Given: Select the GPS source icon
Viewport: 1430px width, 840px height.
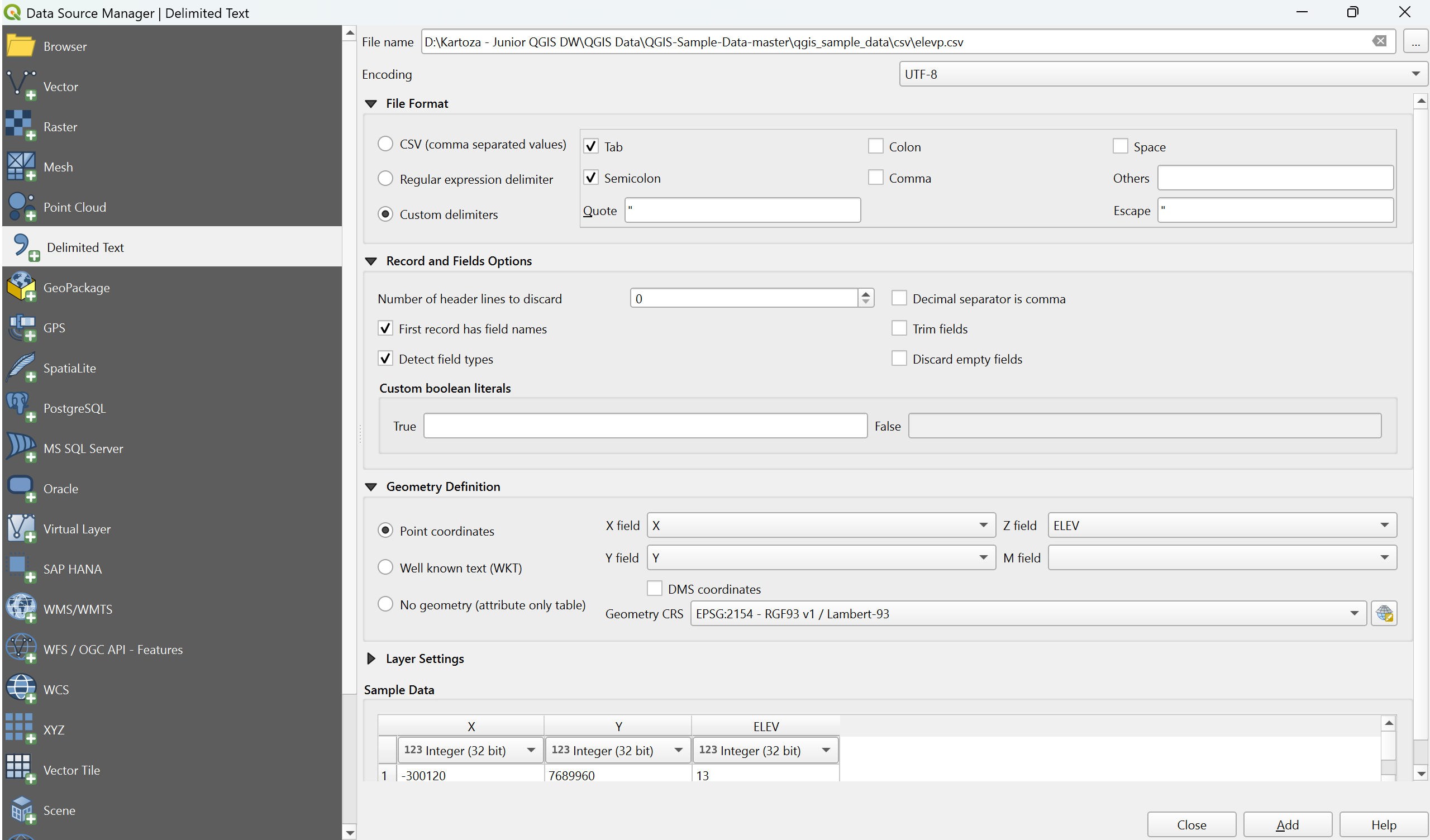Looking at the screenshot, I should coord(21,327).
